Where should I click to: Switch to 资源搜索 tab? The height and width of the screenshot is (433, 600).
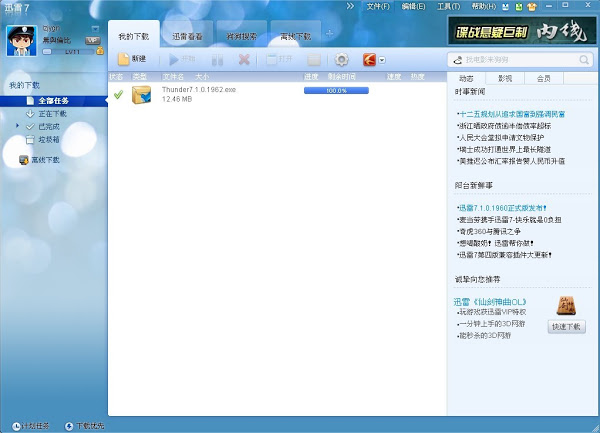(x=241, y=37)
